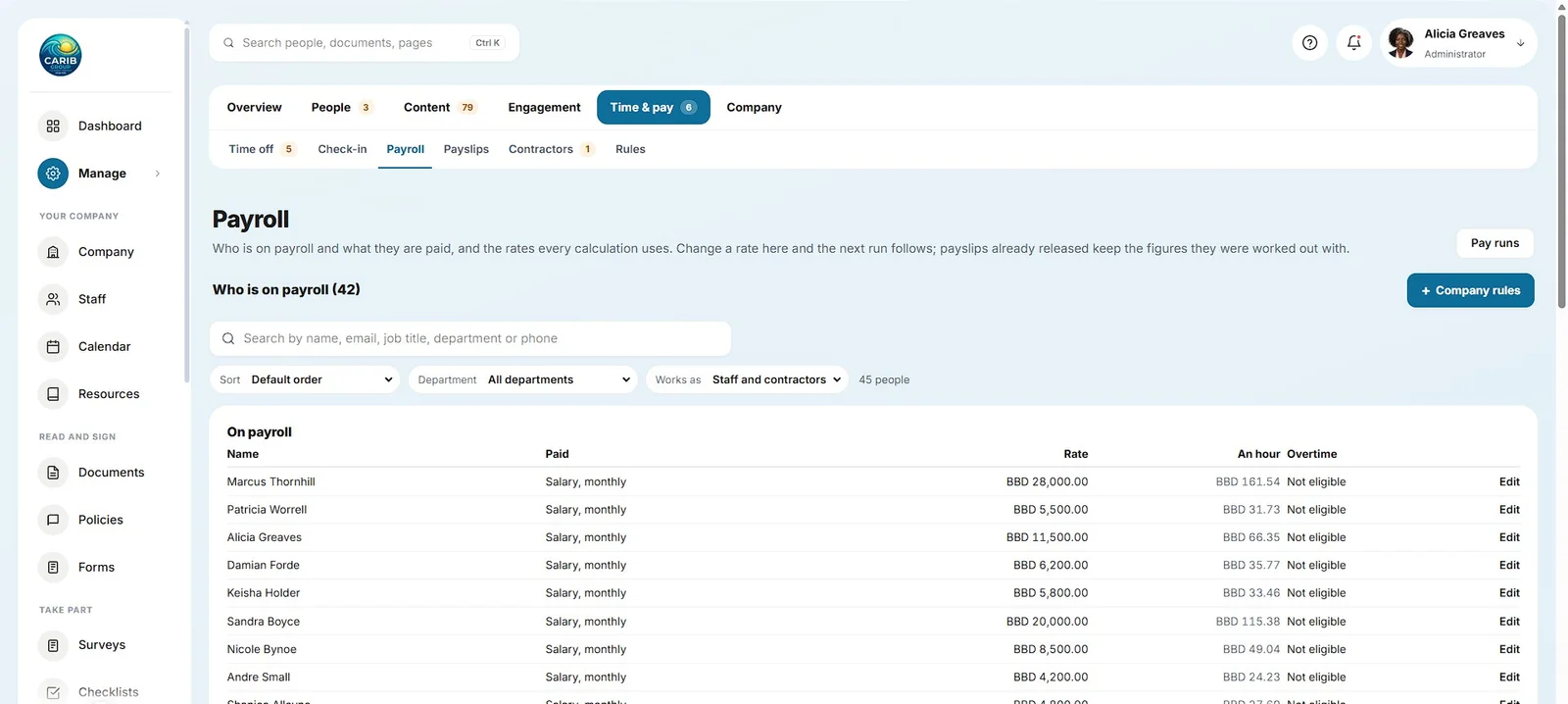Open the Rules sub-tab

pos(630,149)
